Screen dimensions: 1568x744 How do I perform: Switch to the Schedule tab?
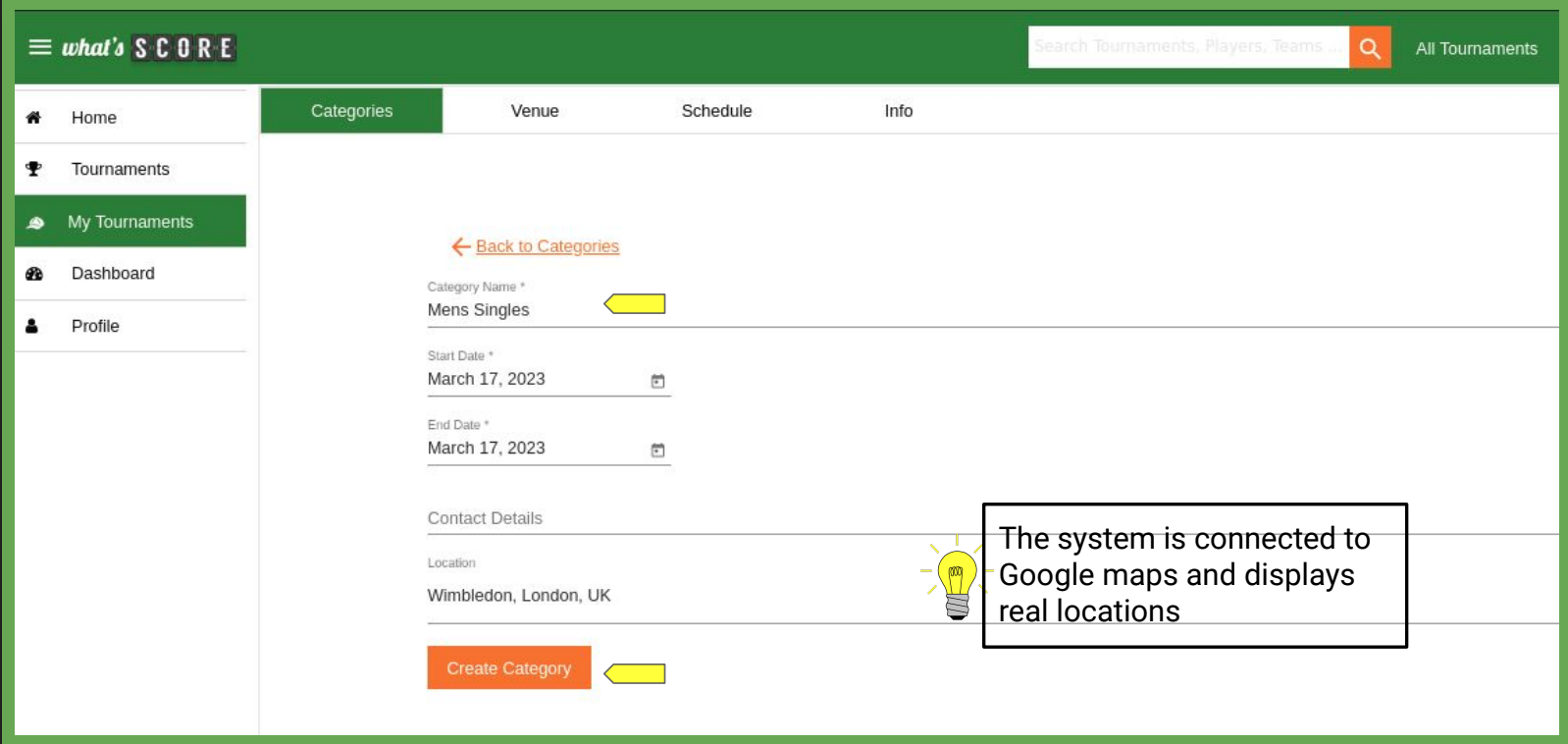[716, 111]
